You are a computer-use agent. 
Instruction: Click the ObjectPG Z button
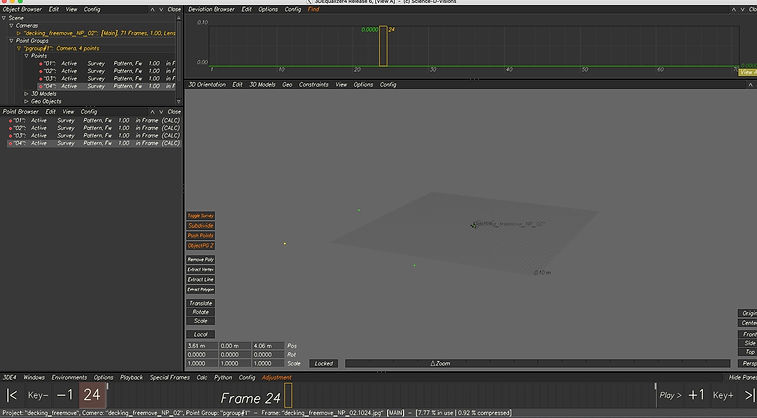coord(200,246)
